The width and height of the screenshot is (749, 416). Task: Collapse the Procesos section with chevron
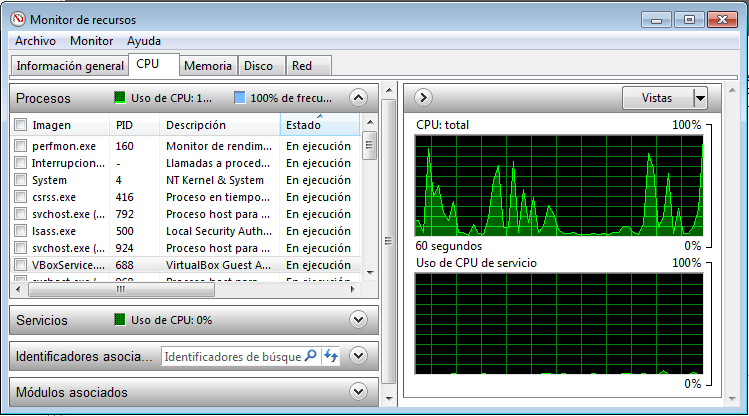(359, 98)
